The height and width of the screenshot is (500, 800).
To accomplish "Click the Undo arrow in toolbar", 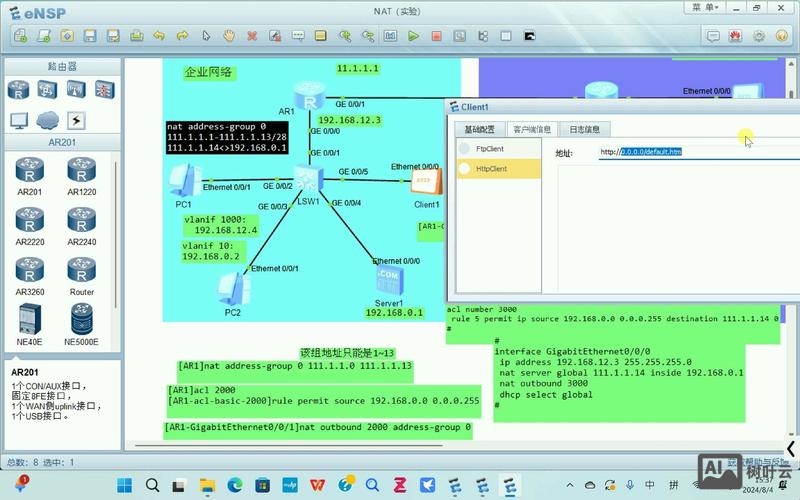I will pos(159,36).
